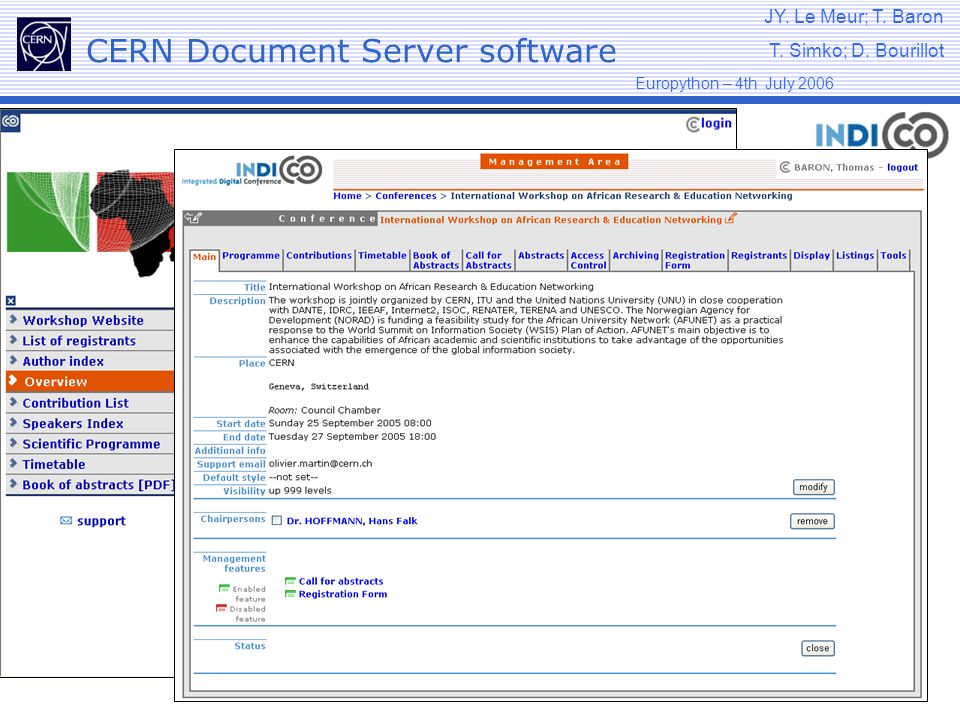Select Overview in the sidebar menu
Viewport: 960px width, 720px height.
click(x=91, y=381)
